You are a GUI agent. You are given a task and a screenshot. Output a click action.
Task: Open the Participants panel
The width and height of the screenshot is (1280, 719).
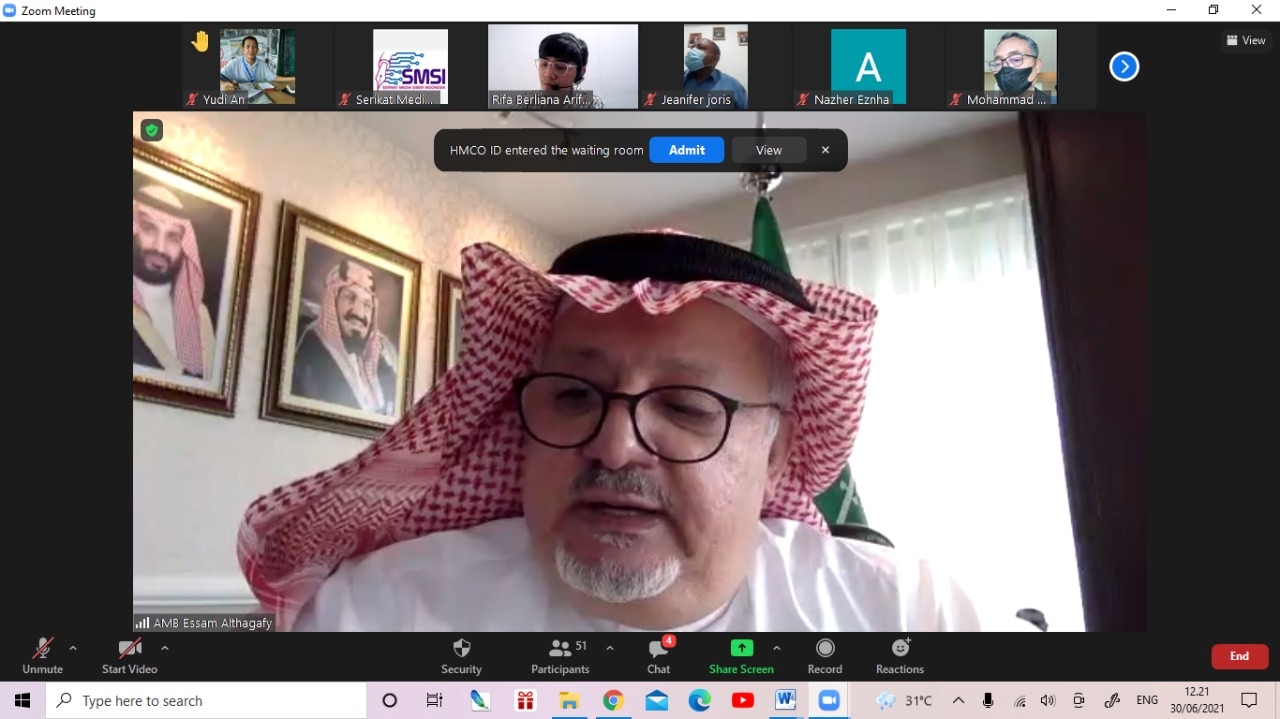(560, 656)
